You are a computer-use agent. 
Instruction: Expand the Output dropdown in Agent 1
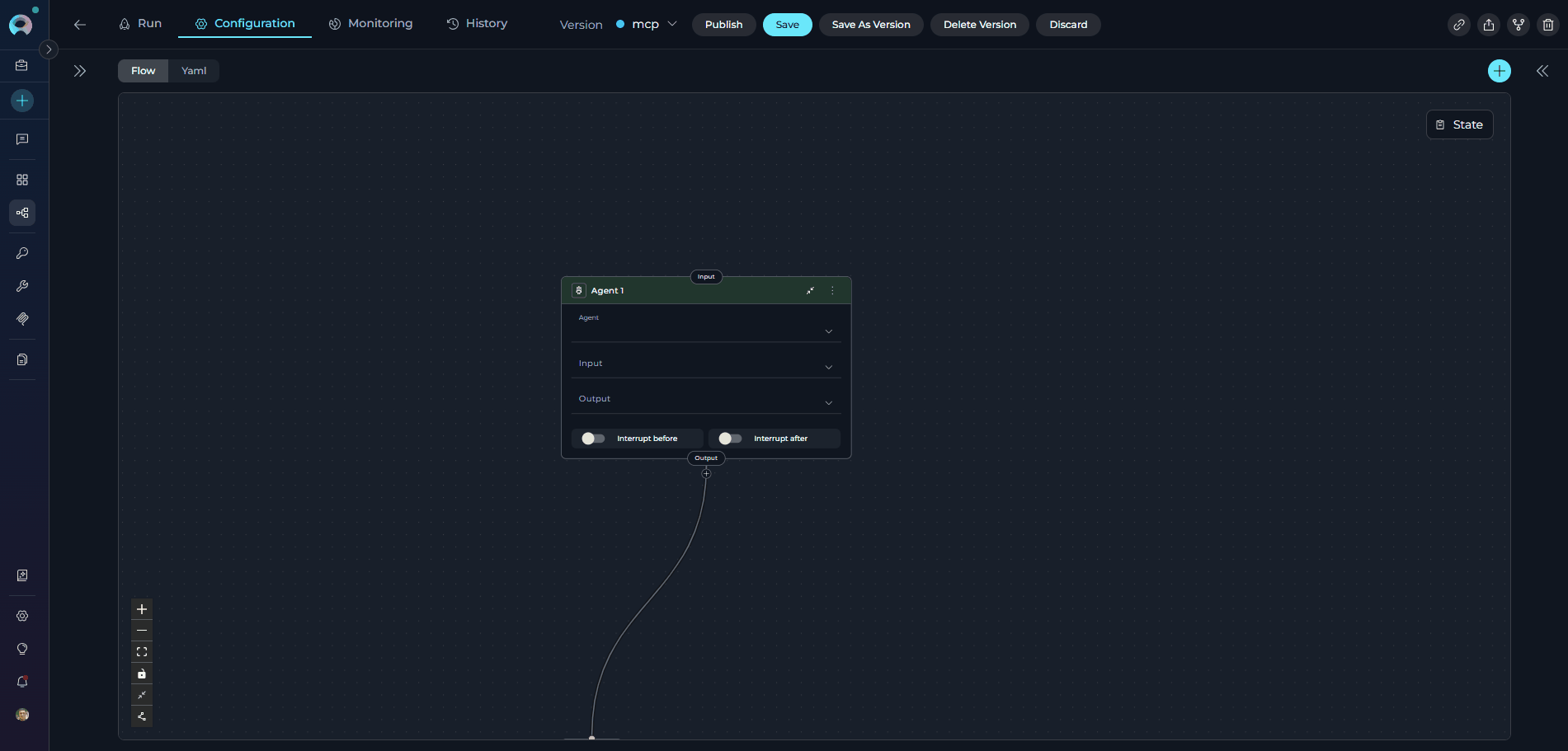706,399
